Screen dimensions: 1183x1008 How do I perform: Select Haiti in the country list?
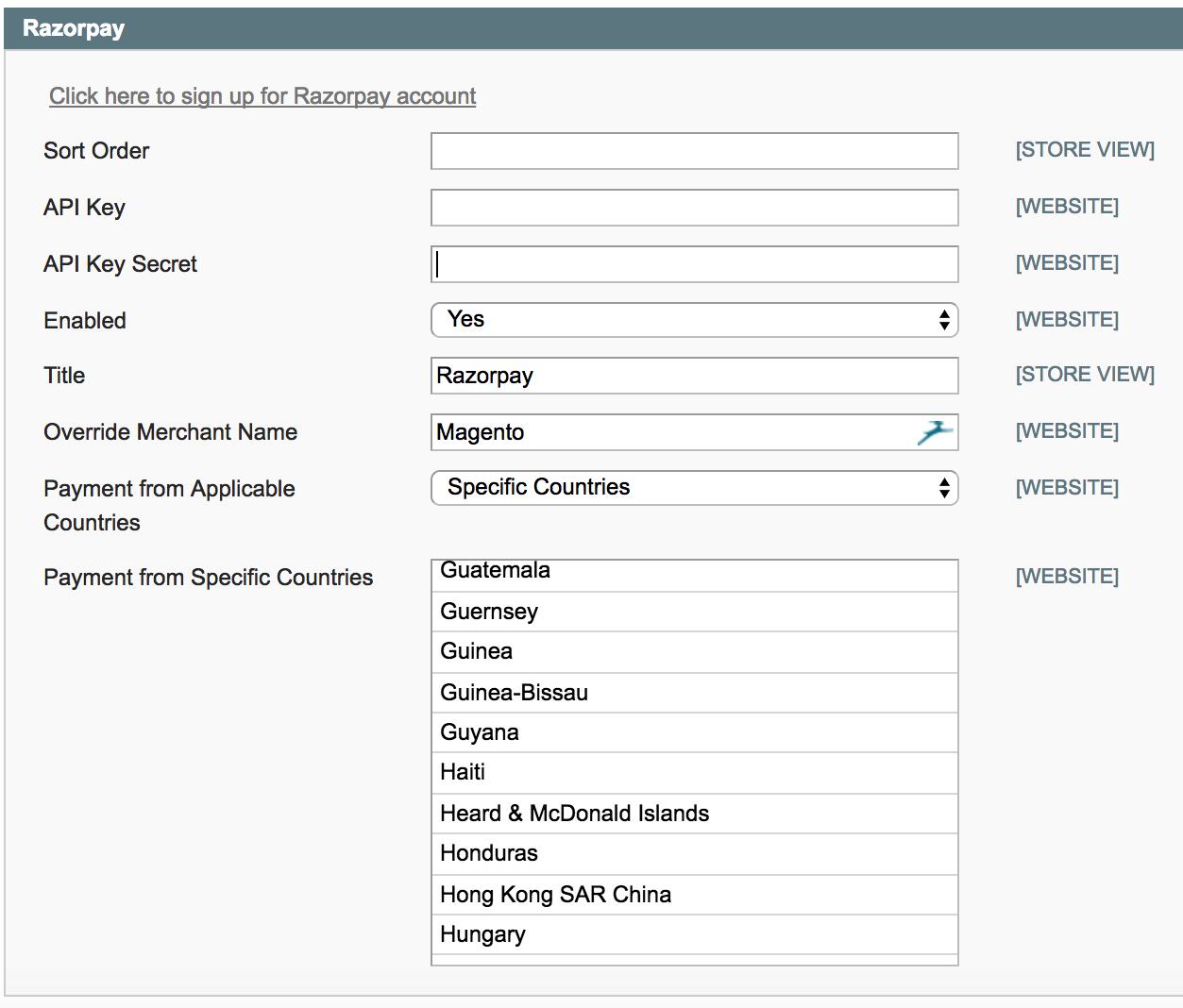click(x=694, y=772)
